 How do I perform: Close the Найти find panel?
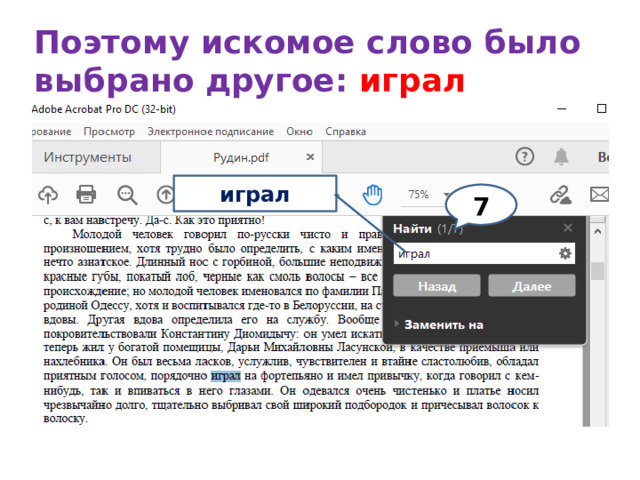pos(568,228)
